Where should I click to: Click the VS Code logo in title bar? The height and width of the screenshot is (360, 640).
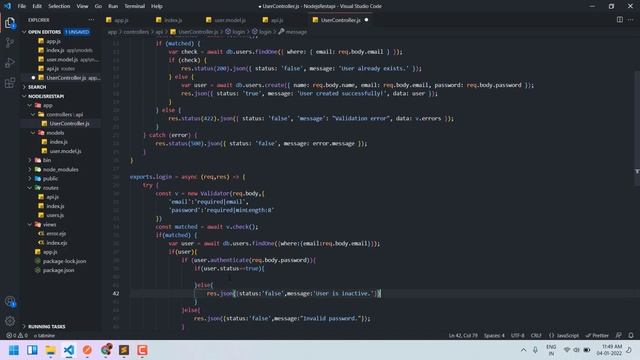click(x=7, y=6)
